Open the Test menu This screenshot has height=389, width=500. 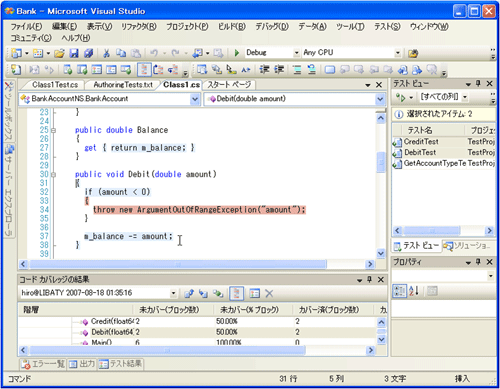pos(387,27)
